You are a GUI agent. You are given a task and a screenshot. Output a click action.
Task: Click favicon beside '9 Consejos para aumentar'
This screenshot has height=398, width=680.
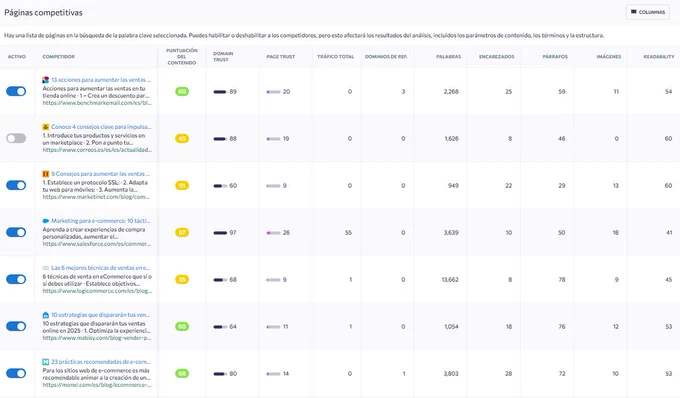[46, 174]
